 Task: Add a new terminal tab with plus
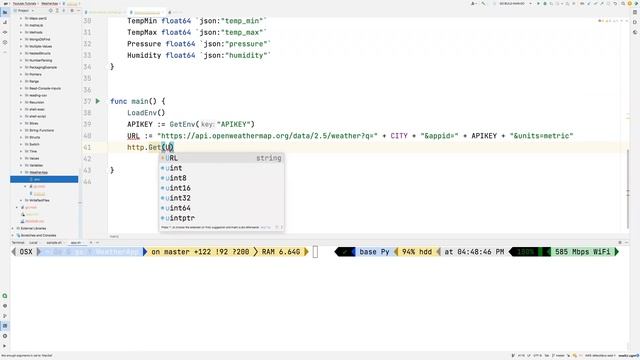click(x=91, y=242)
